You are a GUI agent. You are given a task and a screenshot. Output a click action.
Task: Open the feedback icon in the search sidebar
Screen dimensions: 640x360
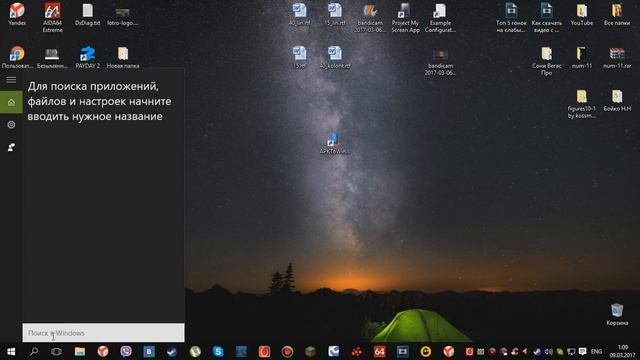(11, 147)
